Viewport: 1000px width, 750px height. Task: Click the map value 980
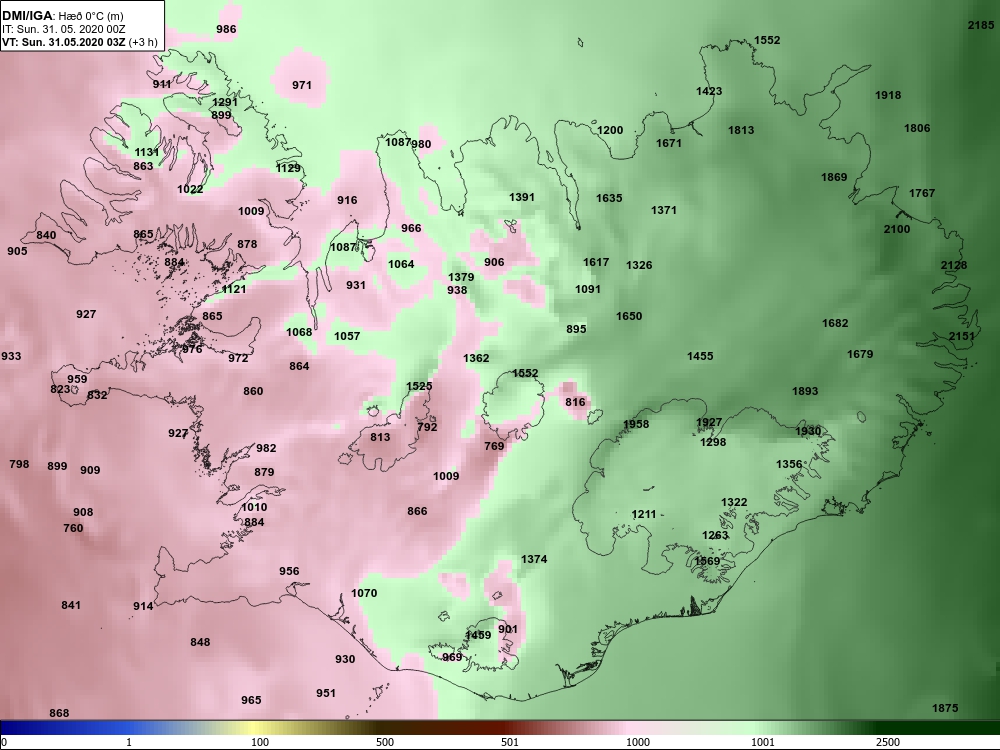pyautogui.click(x=421, y=144)
